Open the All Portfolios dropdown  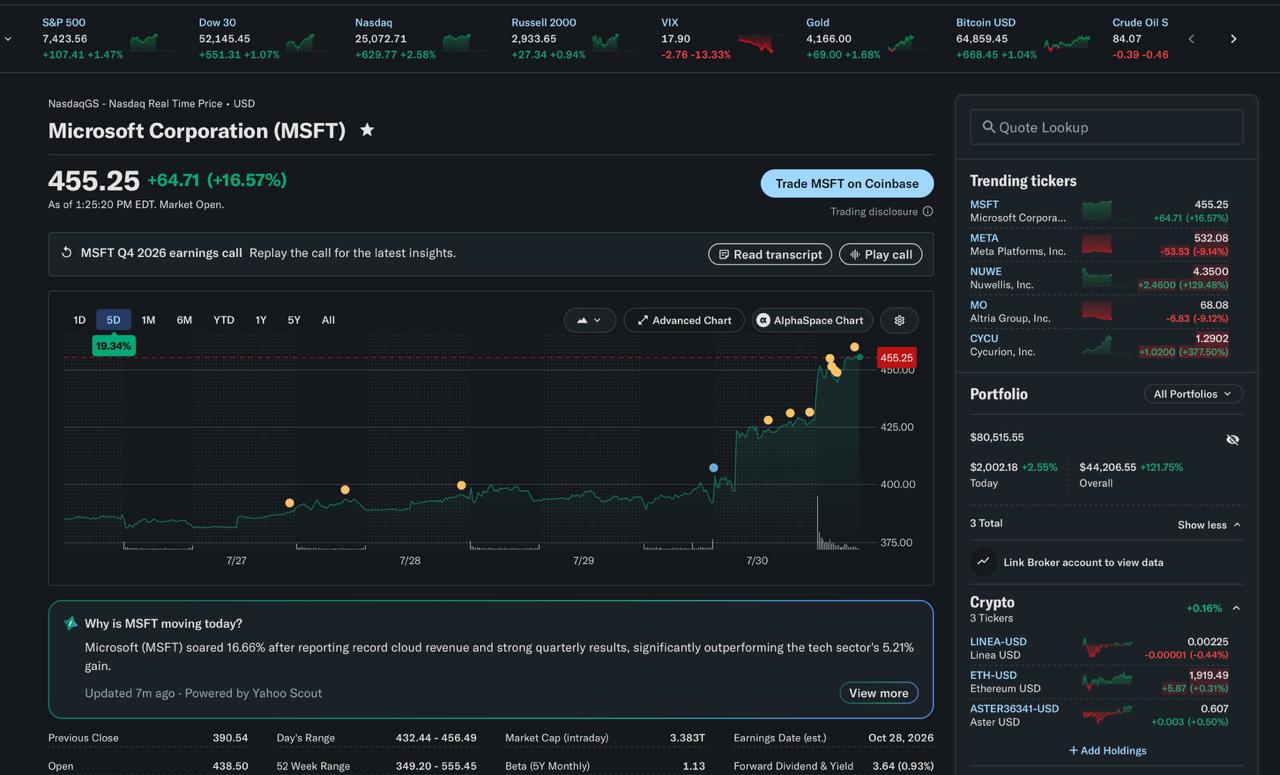[x=1193, y=394]
